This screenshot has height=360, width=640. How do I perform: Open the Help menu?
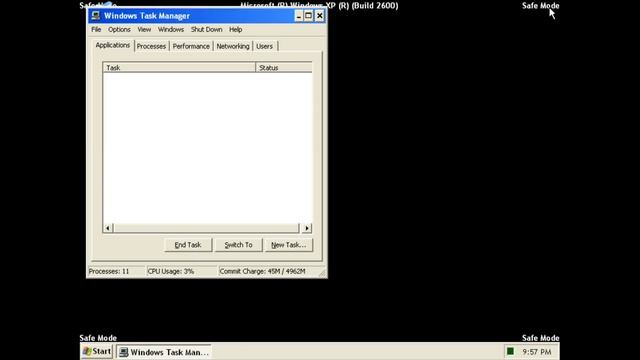click(236, 29)
